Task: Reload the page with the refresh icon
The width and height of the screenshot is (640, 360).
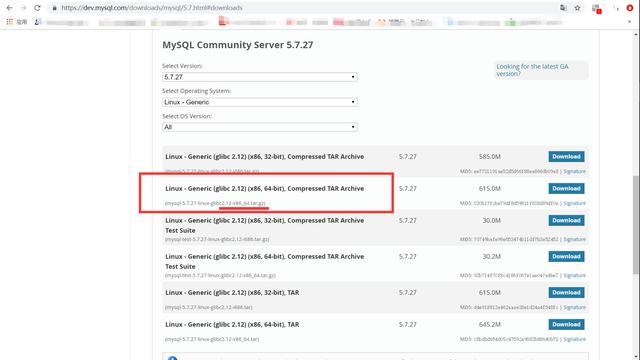Action: click(x=37, y=8)
